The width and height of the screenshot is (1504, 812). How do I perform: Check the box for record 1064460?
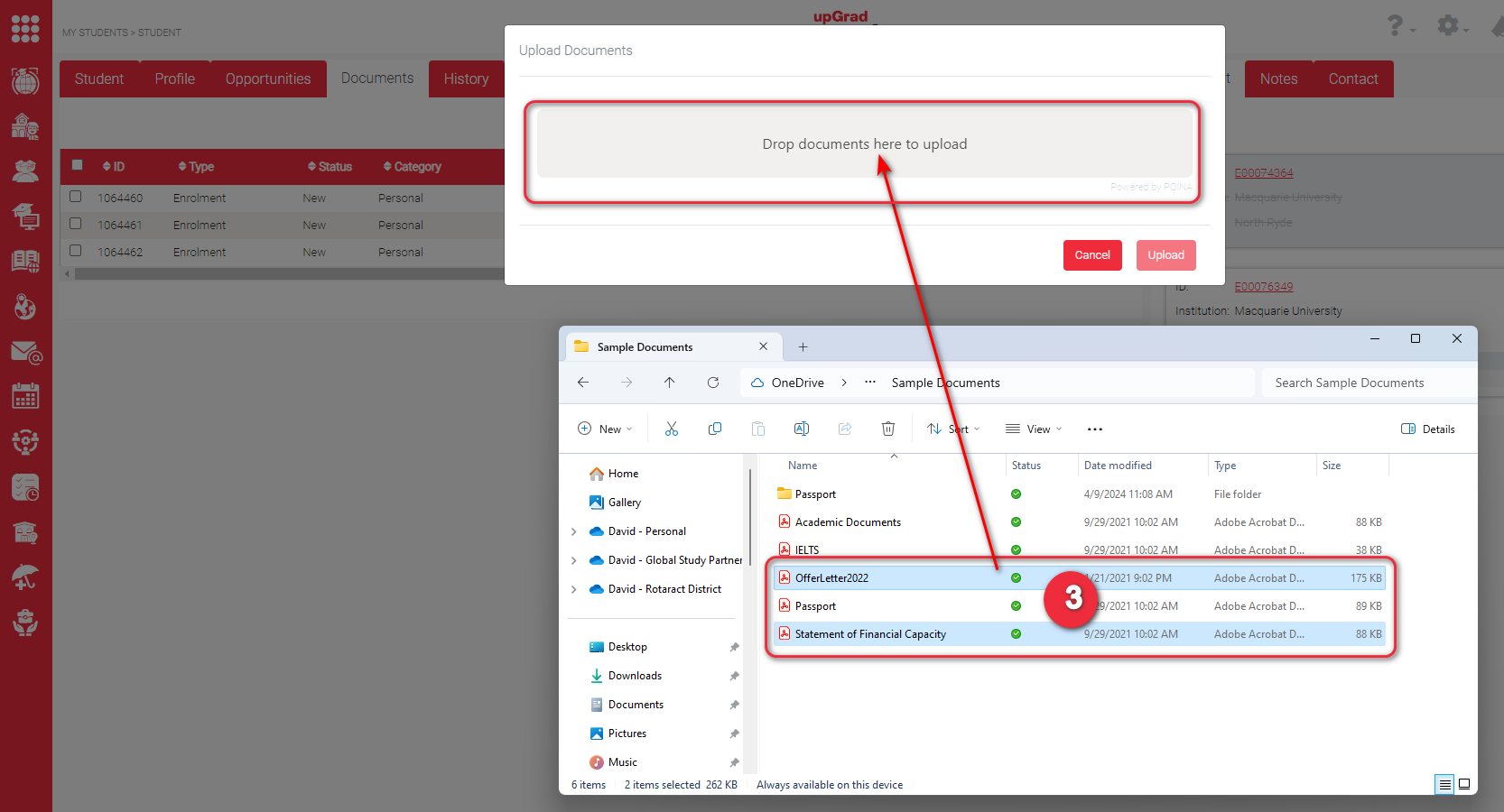click(x=76, y=197)
